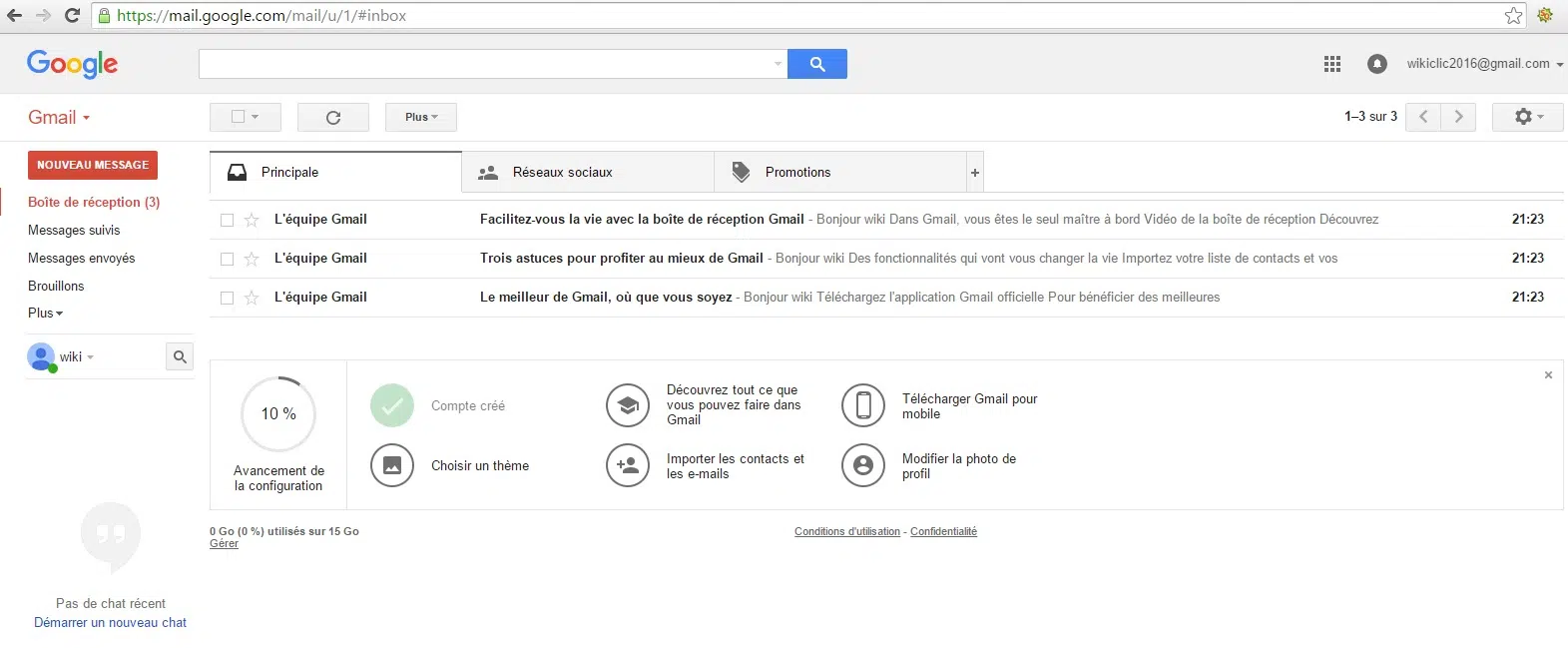Tick the checkbox for 'Le meilleur de Gmail' email

(x=227, y=298)
